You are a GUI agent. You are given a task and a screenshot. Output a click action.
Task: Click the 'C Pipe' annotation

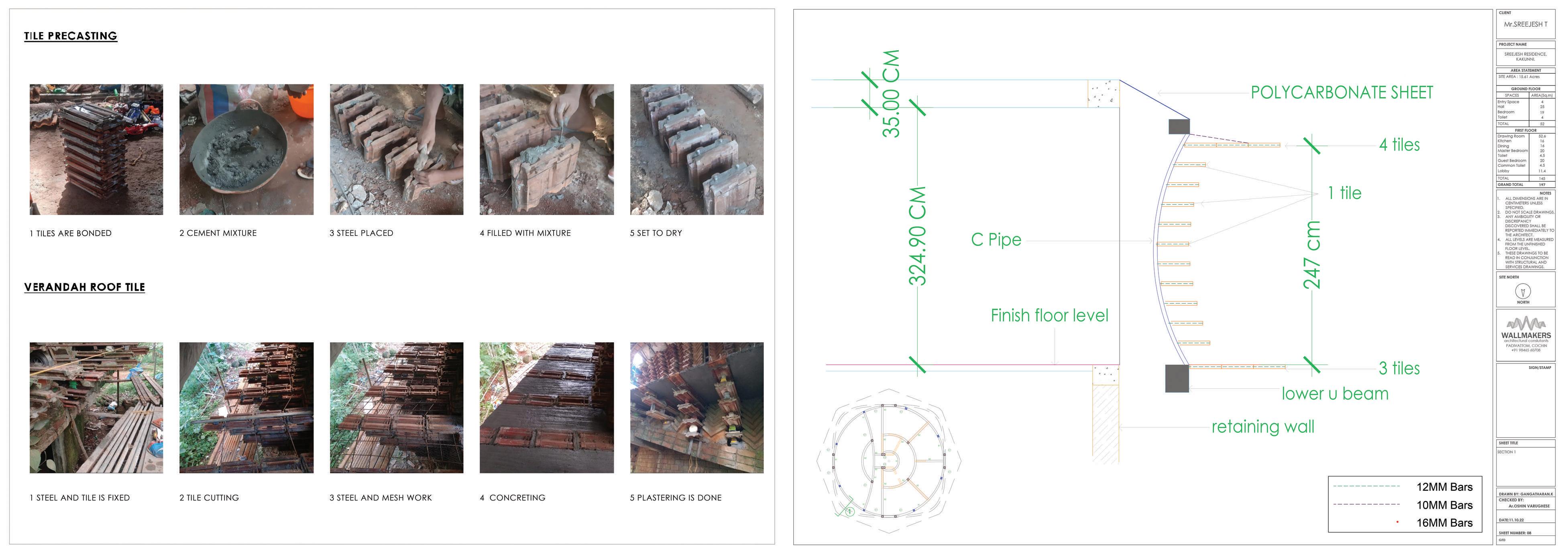pos(996,239)
